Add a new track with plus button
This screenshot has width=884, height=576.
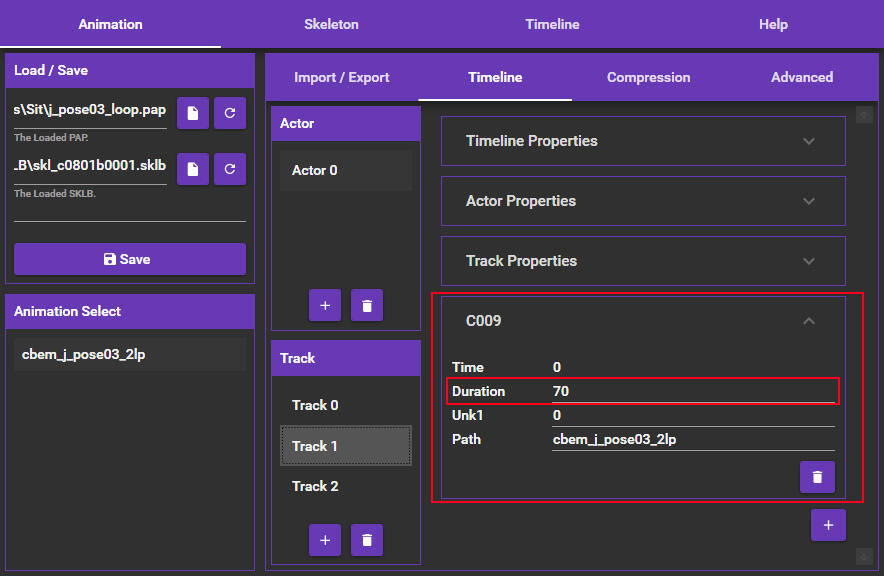[325, 540]
